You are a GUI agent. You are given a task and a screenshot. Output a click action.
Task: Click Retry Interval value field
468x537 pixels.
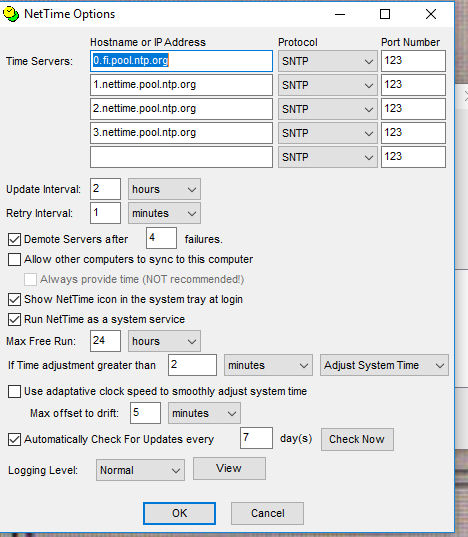(105, 213)
